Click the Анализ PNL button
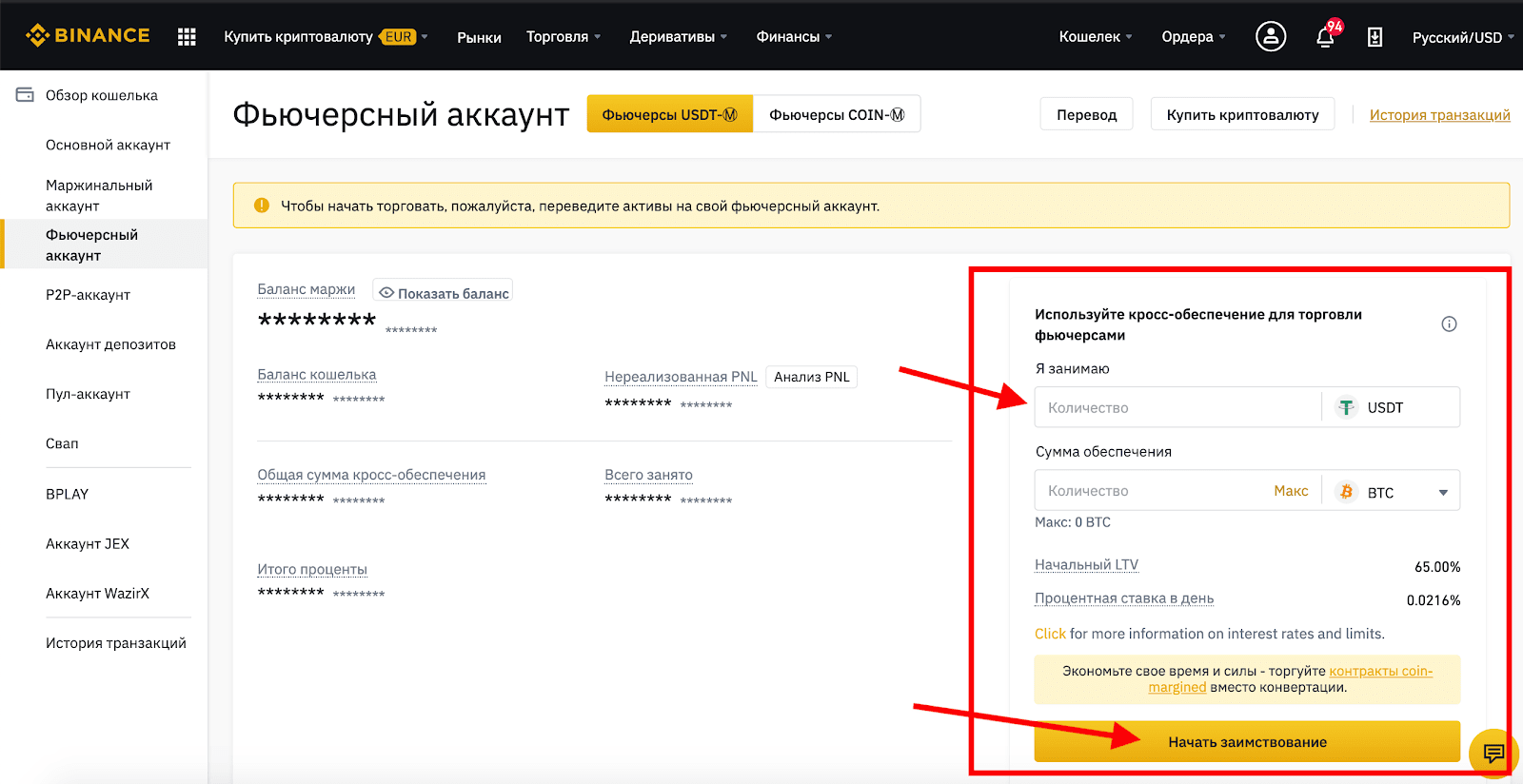 tap(811, 377)
